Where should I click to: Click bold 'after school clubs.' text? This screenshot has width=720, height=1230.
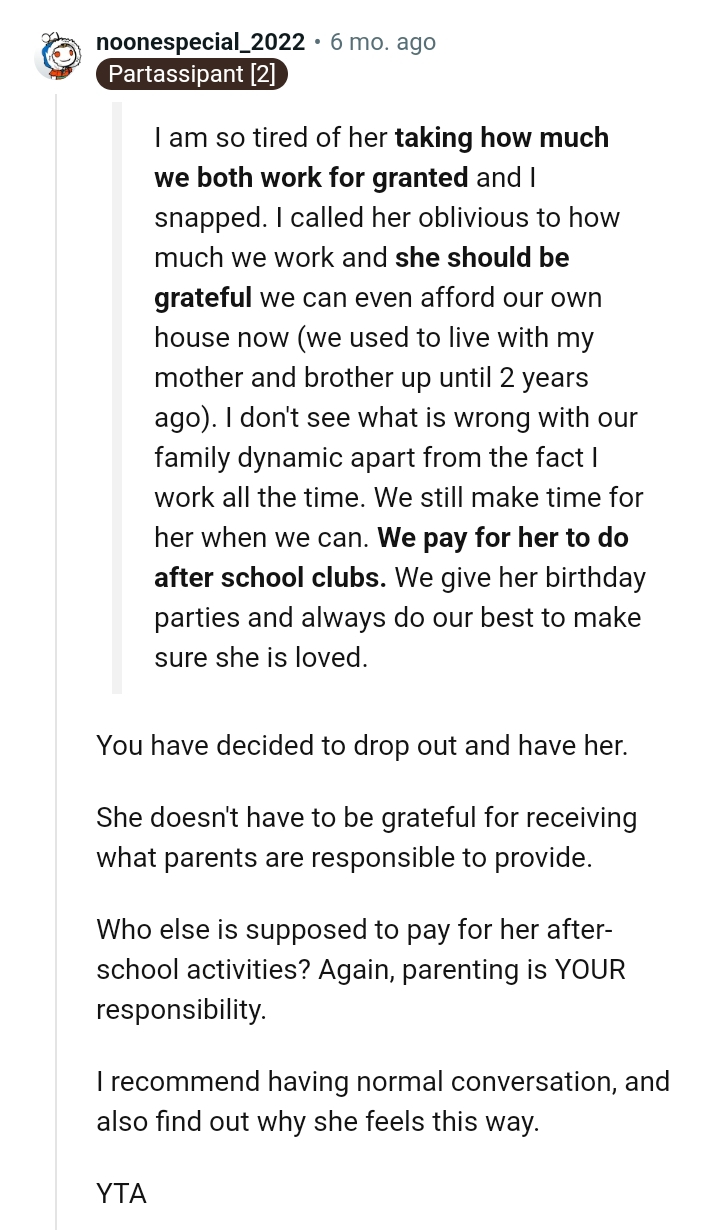coord(270,578)
